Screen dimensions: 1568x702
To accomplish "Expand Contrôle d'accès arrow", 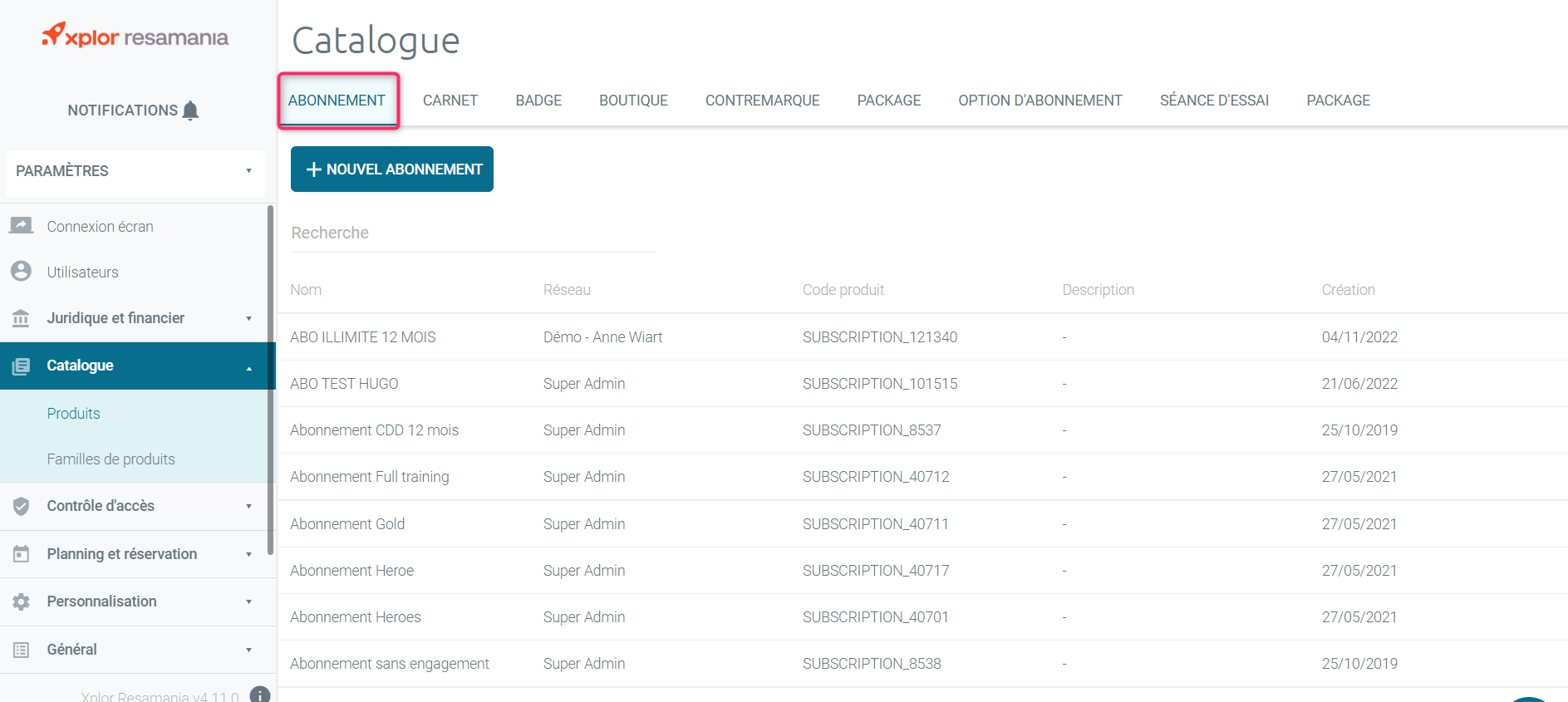I will (x=248, y=507).
